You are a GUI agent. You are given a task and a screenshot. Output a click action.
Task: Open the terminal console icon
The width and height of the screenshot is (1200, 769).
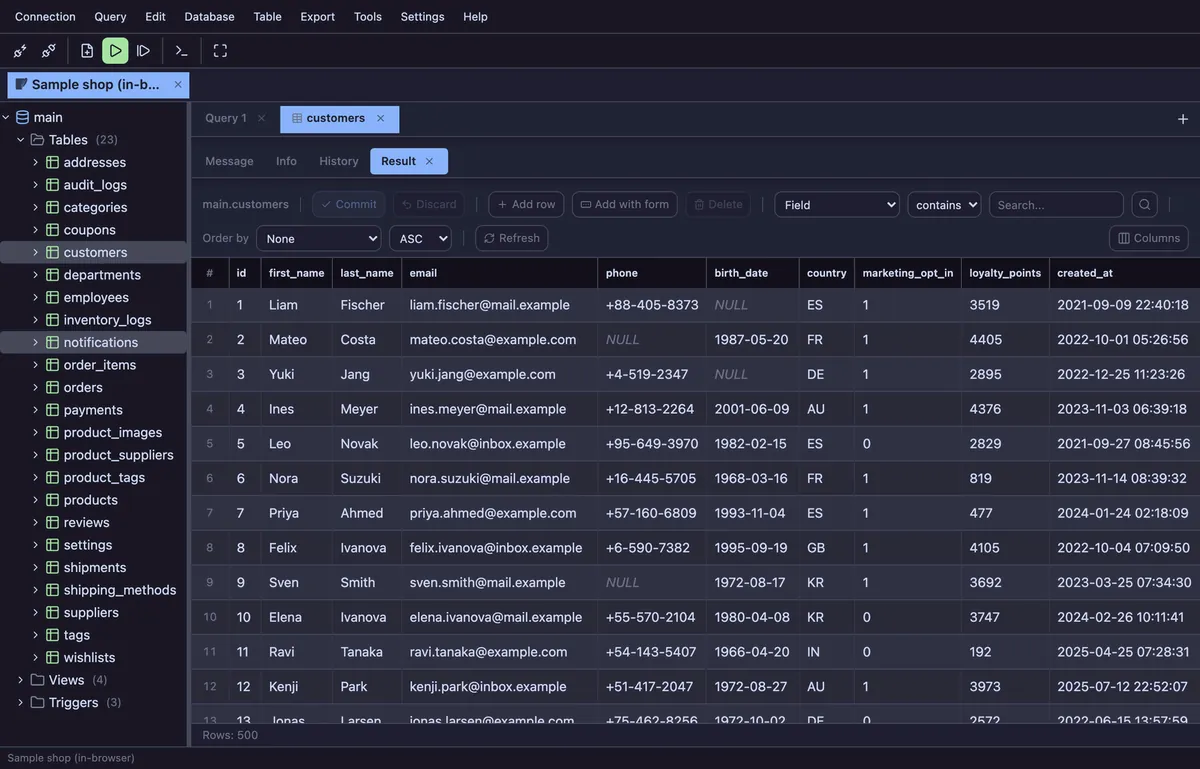[181, 51]
